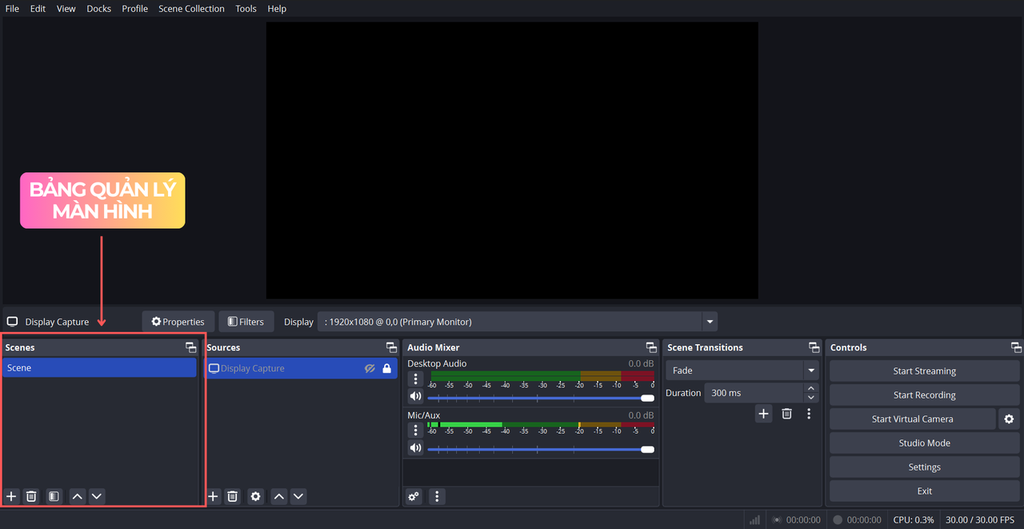Undock the Sources panel

391,347
